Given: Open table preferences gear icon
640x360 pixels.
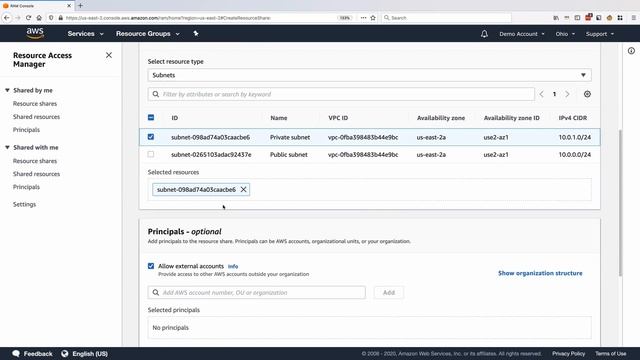Looking at the screenshot, I should pos(587,94).
